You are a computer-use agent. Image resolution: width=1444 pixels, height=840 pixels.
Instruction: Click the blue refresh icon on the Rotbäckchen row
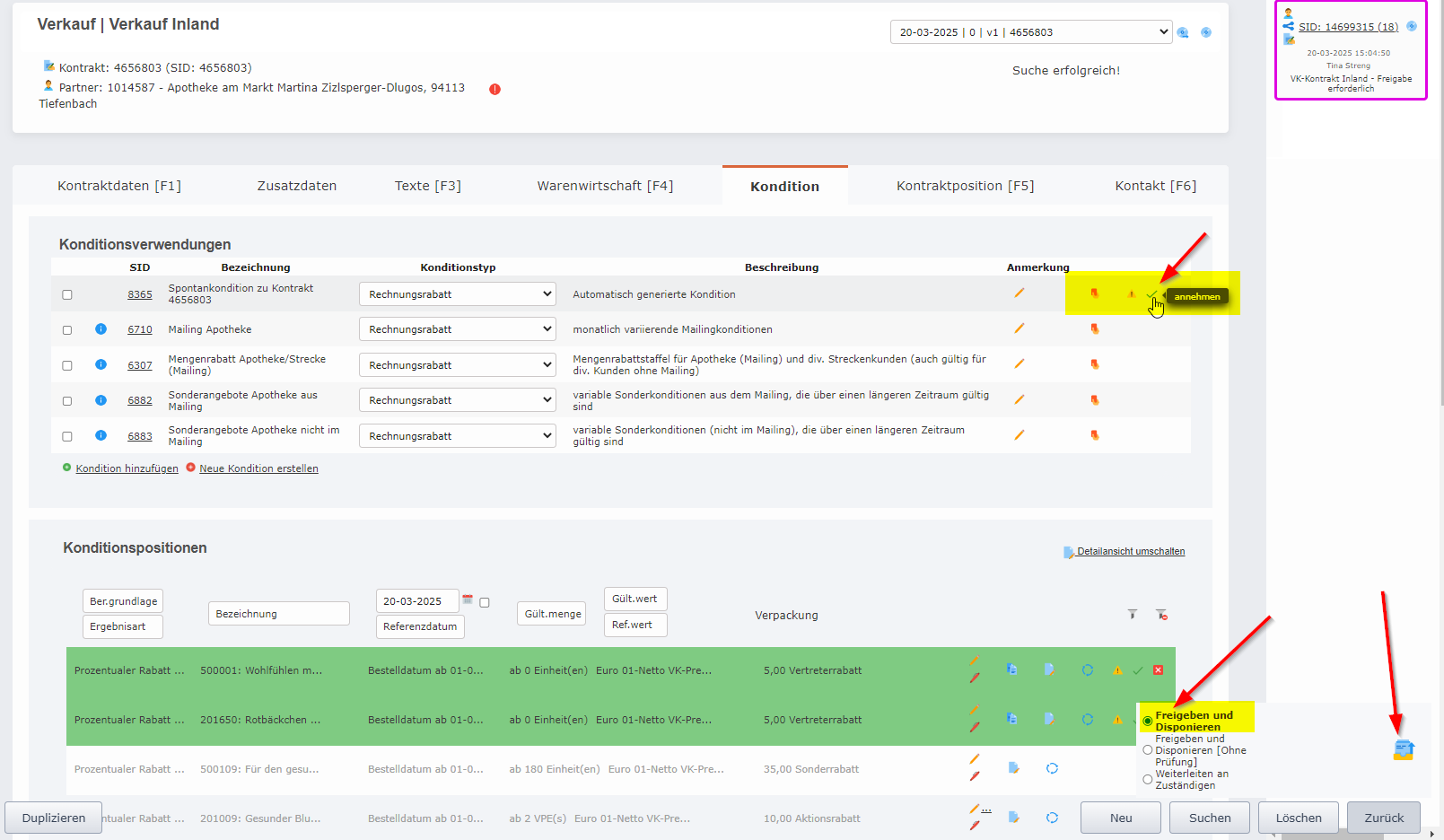(1088, 719)
